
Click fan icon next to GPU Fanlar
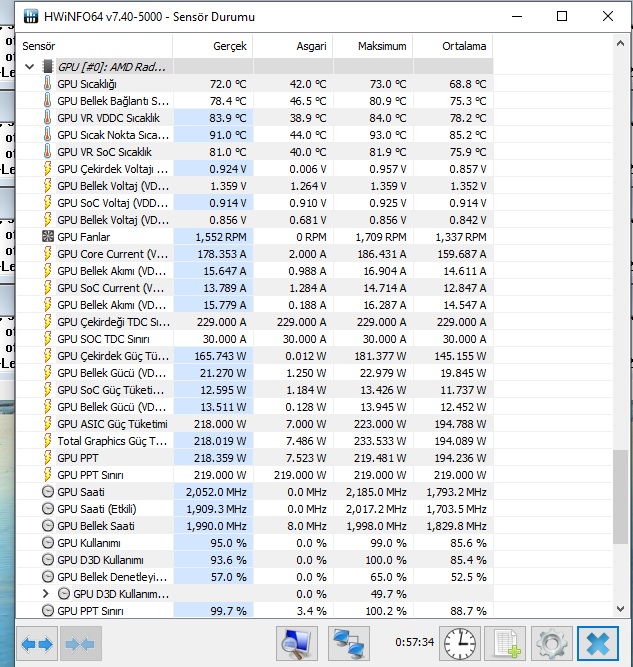[x=48, y=237]
